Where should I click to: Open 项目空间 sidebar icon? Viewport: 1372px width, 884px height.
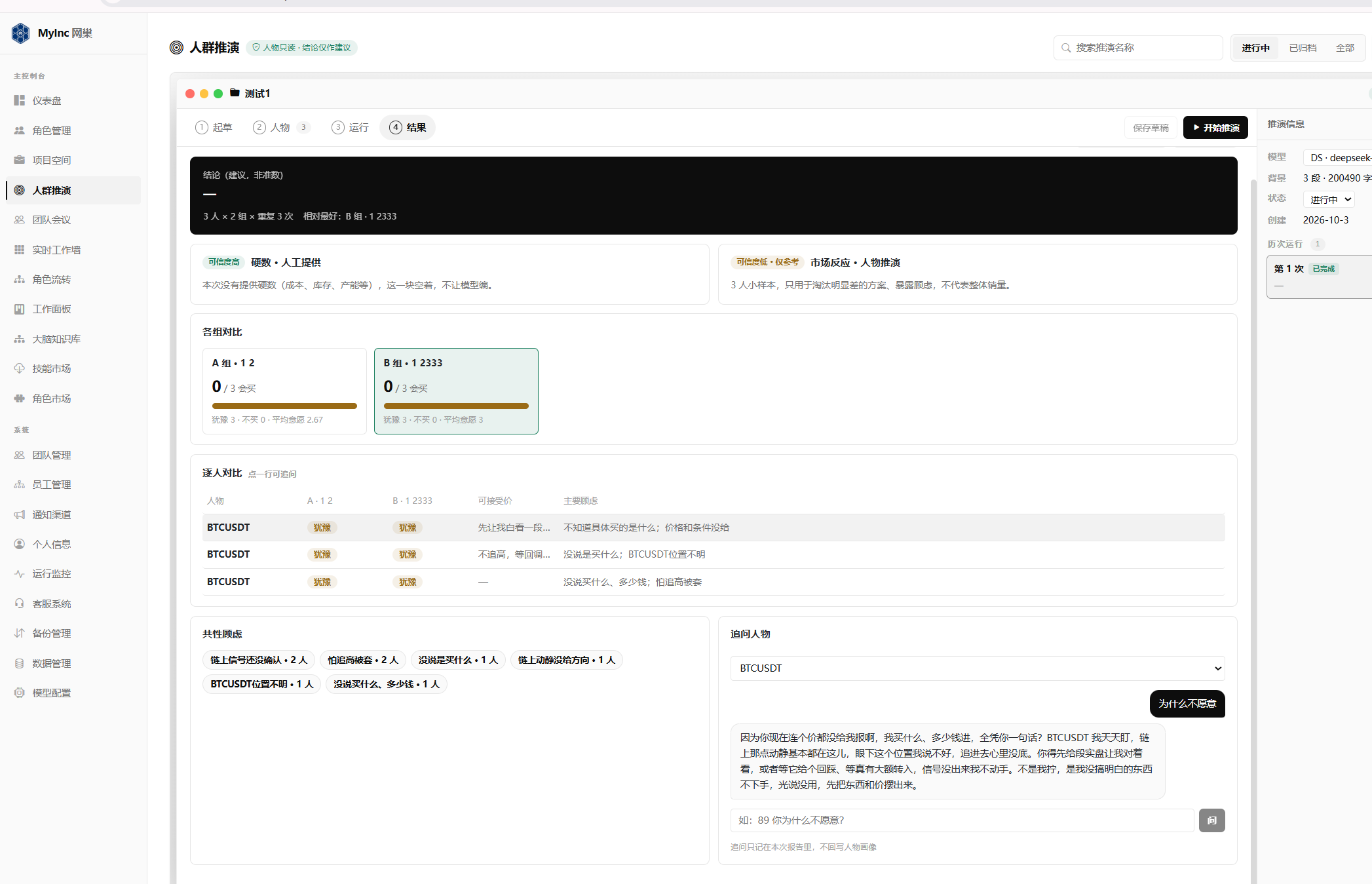[x=20, y=160]
